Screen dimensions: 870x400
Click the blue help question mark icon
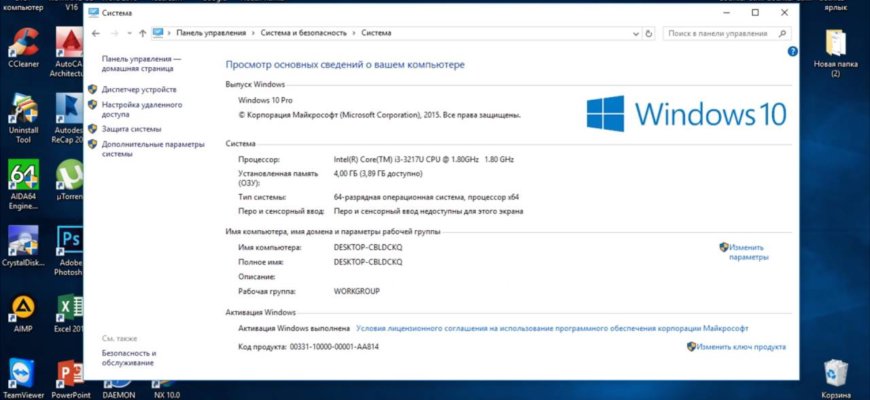(792, 50)
